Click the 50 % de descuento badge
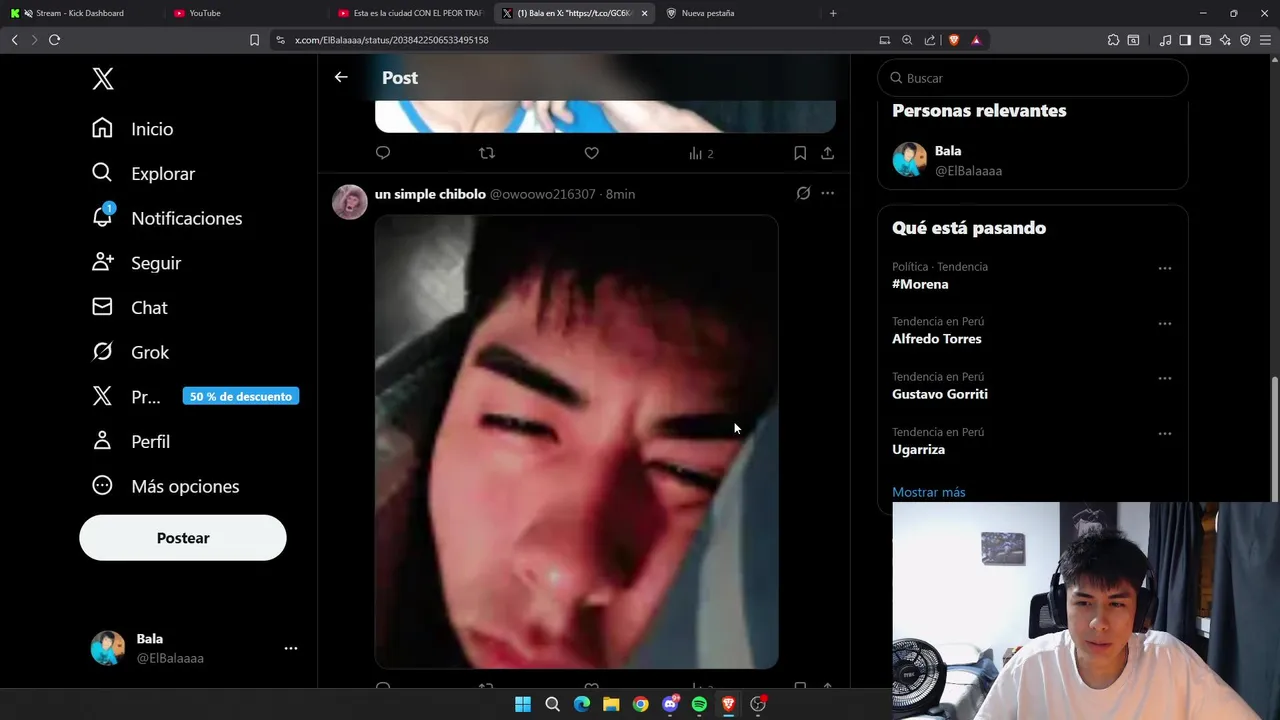Image resolution: width=1280 pixels, height=720 pixels. pyautogui.click(x=241, y=396)
